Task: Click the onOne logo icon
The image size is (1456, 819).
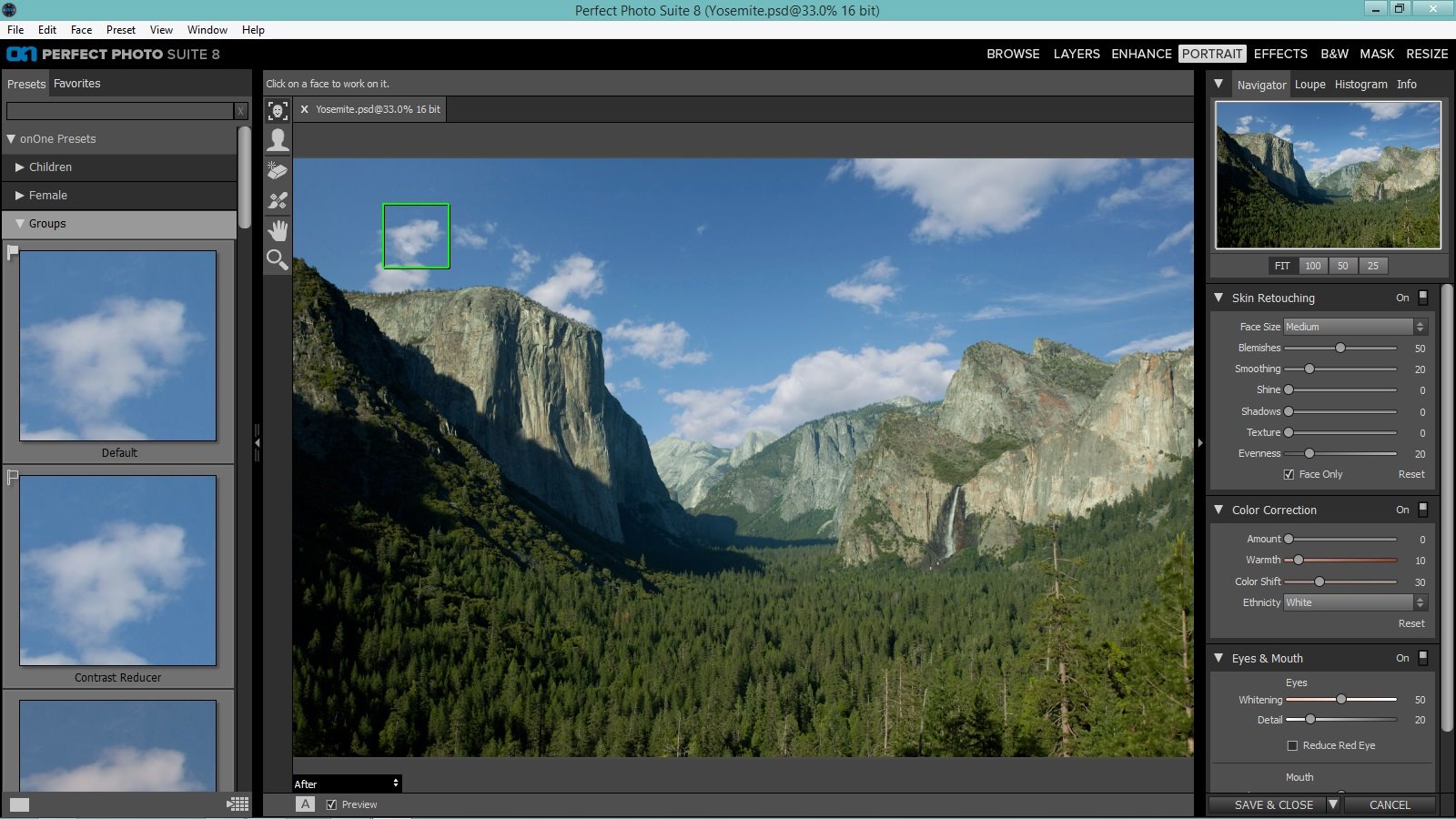Action: 20,55
